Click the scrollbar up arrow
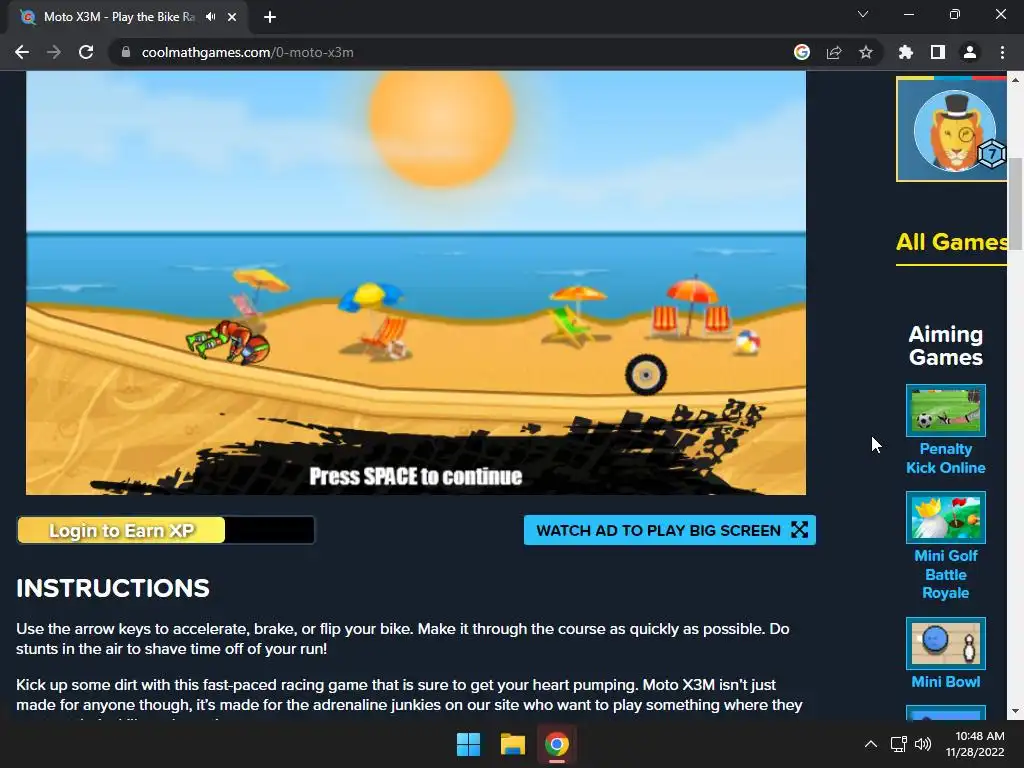 [x=1016, y=80]
